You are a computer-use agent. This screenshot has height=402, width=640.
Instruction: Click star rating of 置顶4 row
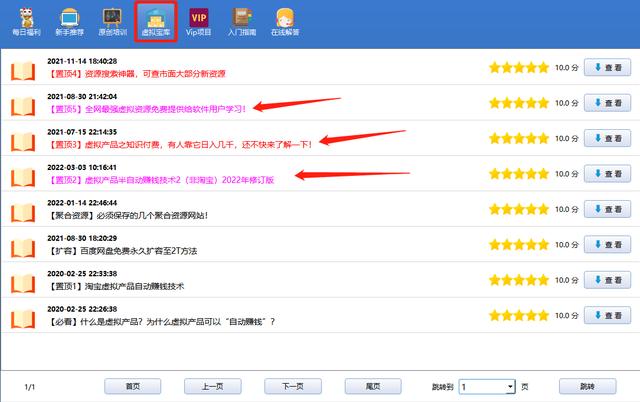[x=519, y=68]
